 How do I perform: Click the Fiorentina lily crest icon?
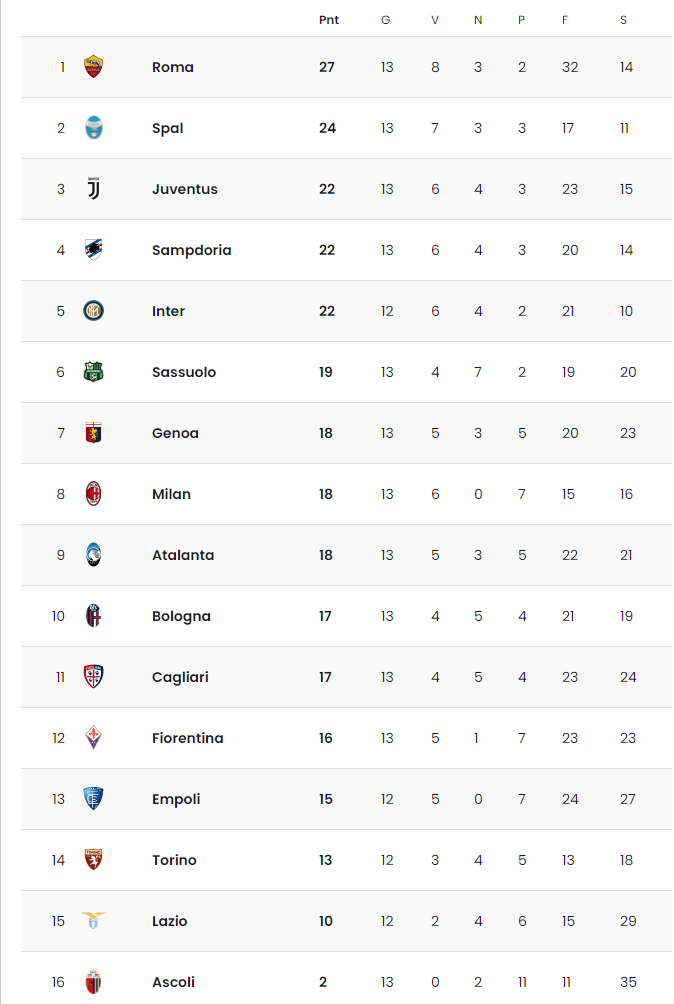click(93, 738)
